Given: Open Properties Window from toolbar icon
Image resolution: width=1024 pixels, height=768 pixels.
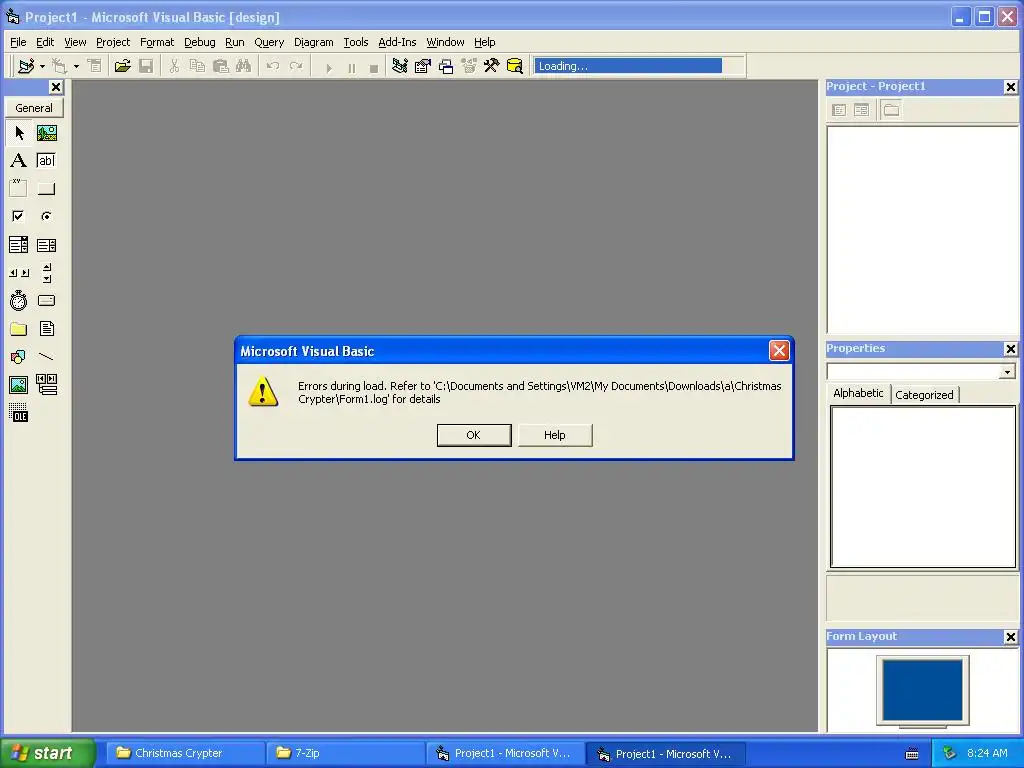Looking at the screenshot, I should (423, 66).
